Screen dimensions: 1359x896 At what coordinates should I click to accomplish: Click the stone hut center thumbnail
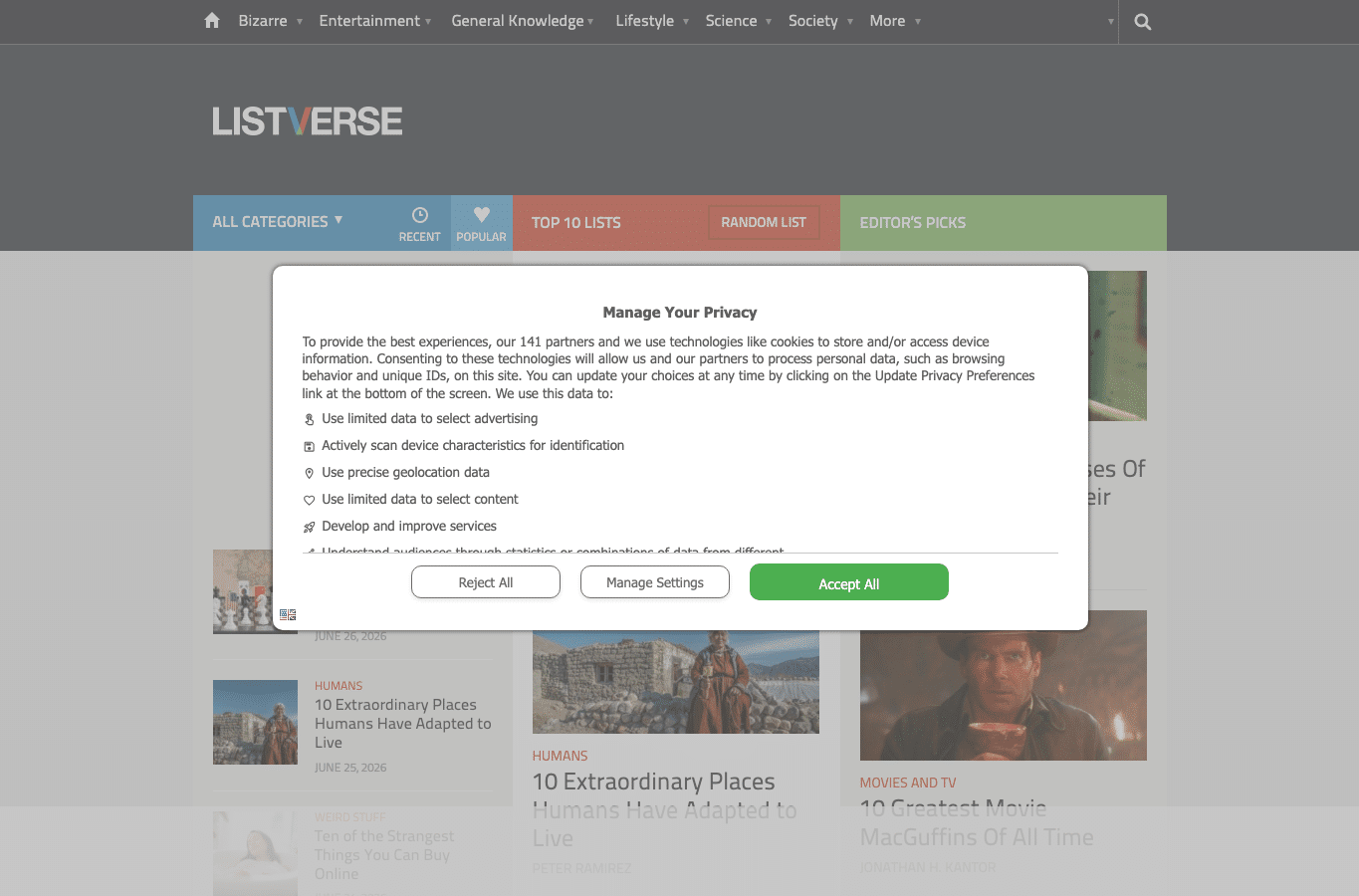click(x=676, y=682)
